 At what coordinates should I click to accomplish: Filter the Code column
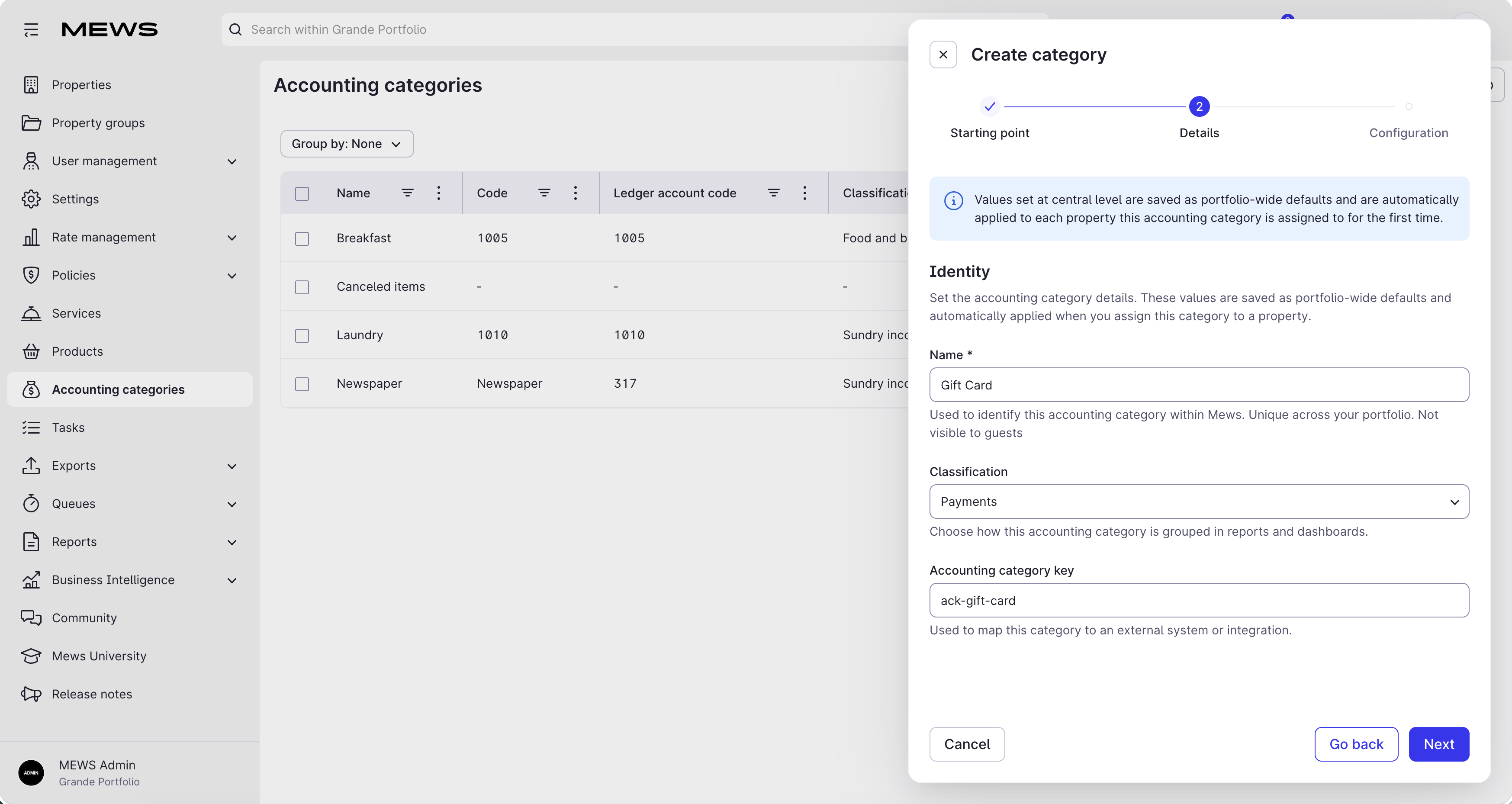pos(544,193)
